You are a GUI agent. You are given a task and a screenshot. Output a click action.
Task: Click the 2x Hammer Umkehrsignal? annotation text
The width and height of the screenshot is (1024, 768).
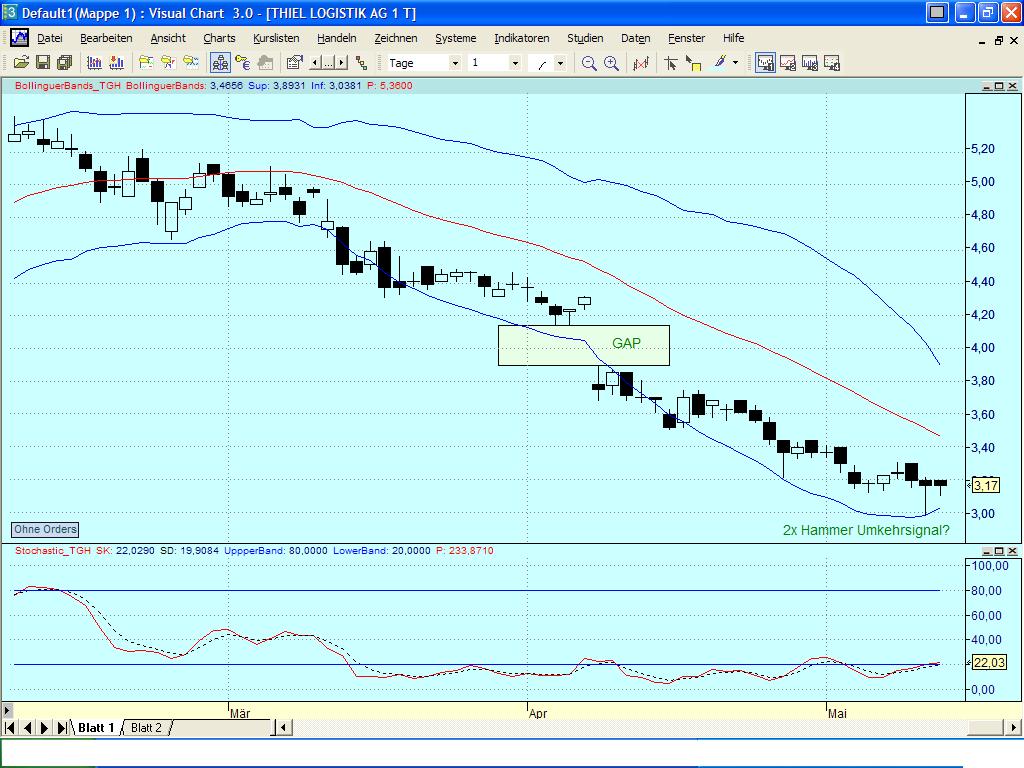coord(866,530)
